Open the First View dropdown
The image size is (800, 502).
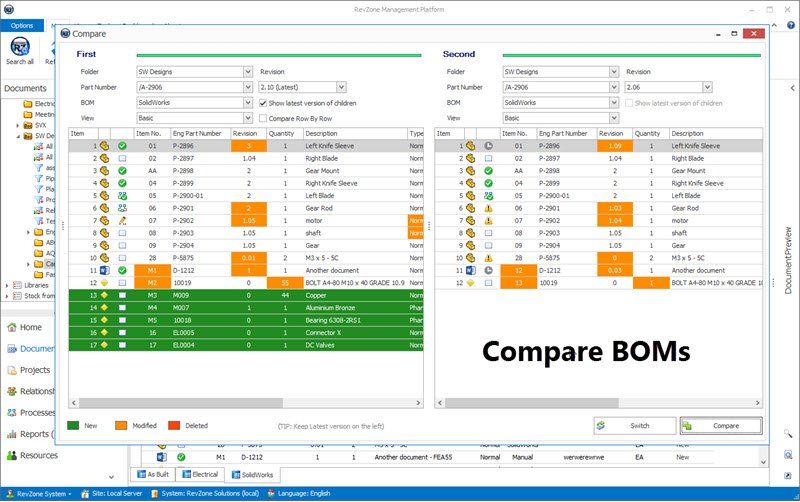pos(247,118)
